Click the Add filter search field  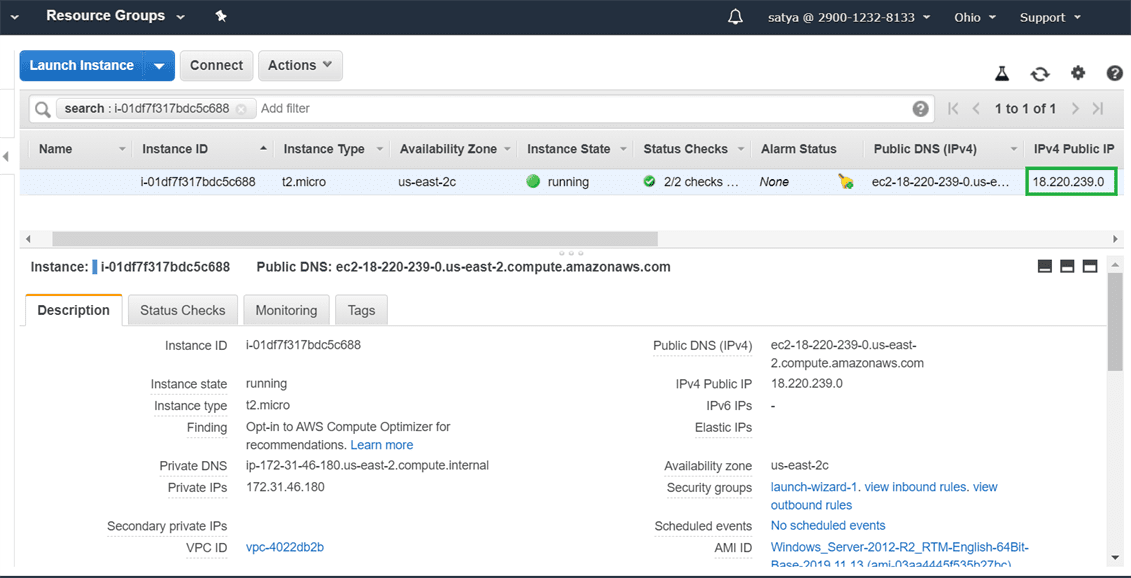[580, 109]
